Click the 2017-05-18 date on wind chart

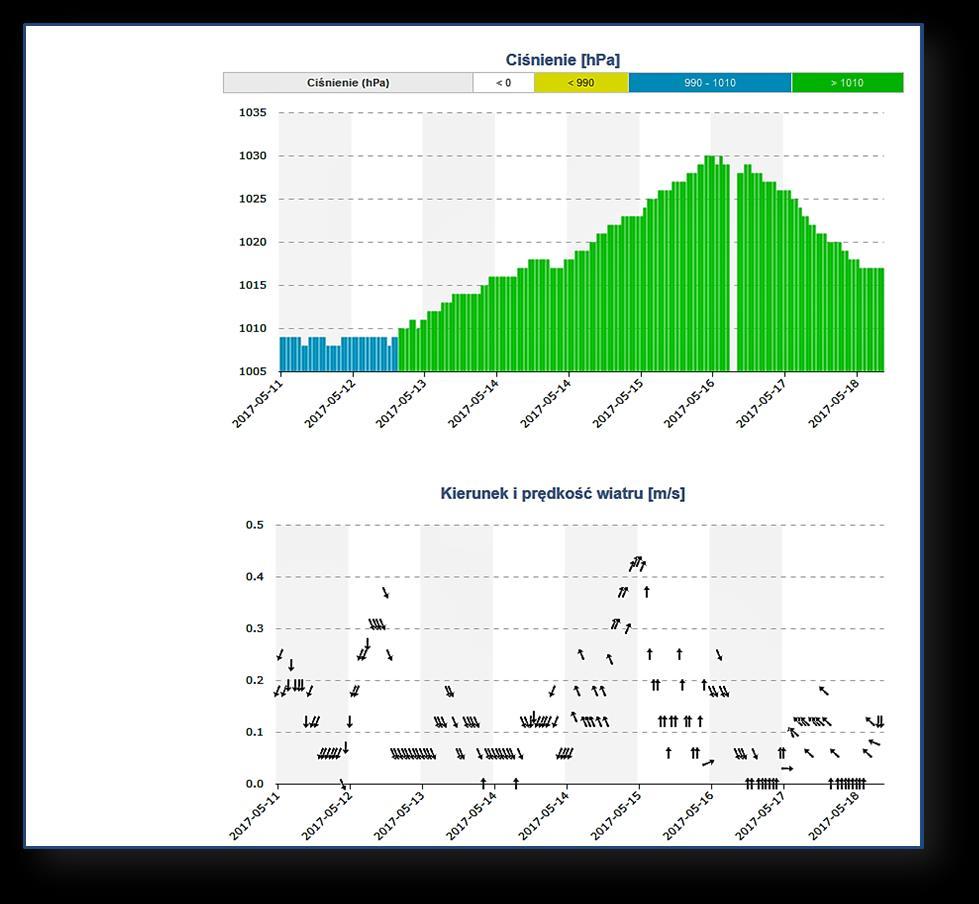pos(834,815)
